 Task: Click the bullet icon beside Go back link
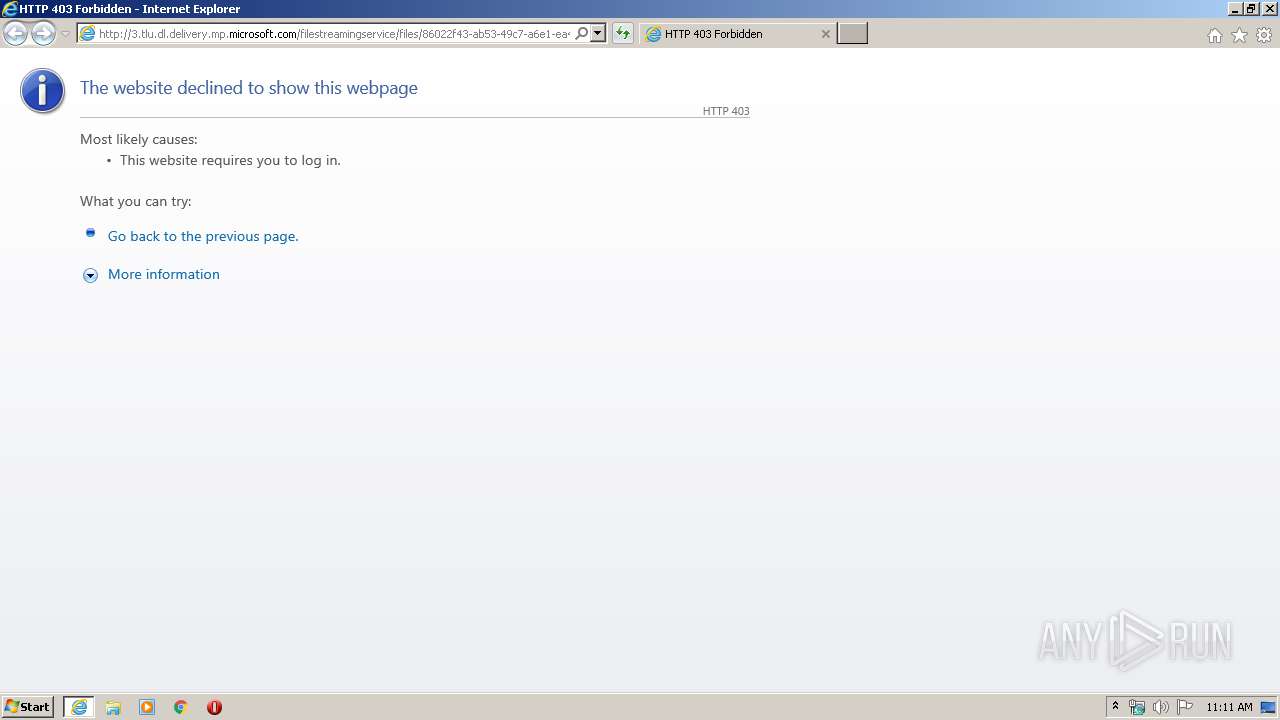pos(90,233)
